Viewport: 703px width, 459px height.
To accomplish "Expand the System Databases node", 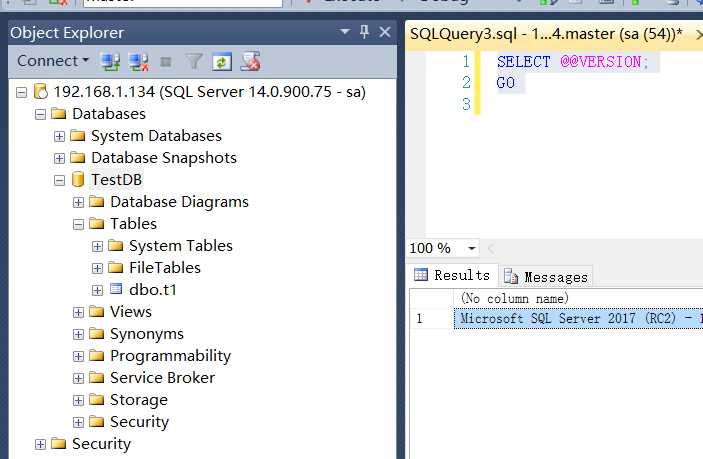I will [59, 136].
